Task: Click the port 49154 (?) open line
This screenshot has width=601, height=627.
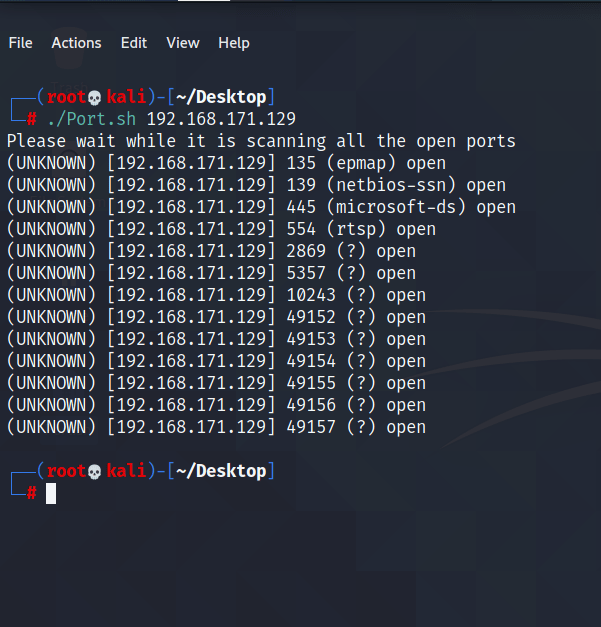Action: pyautogui.click(x=216, y=361)
